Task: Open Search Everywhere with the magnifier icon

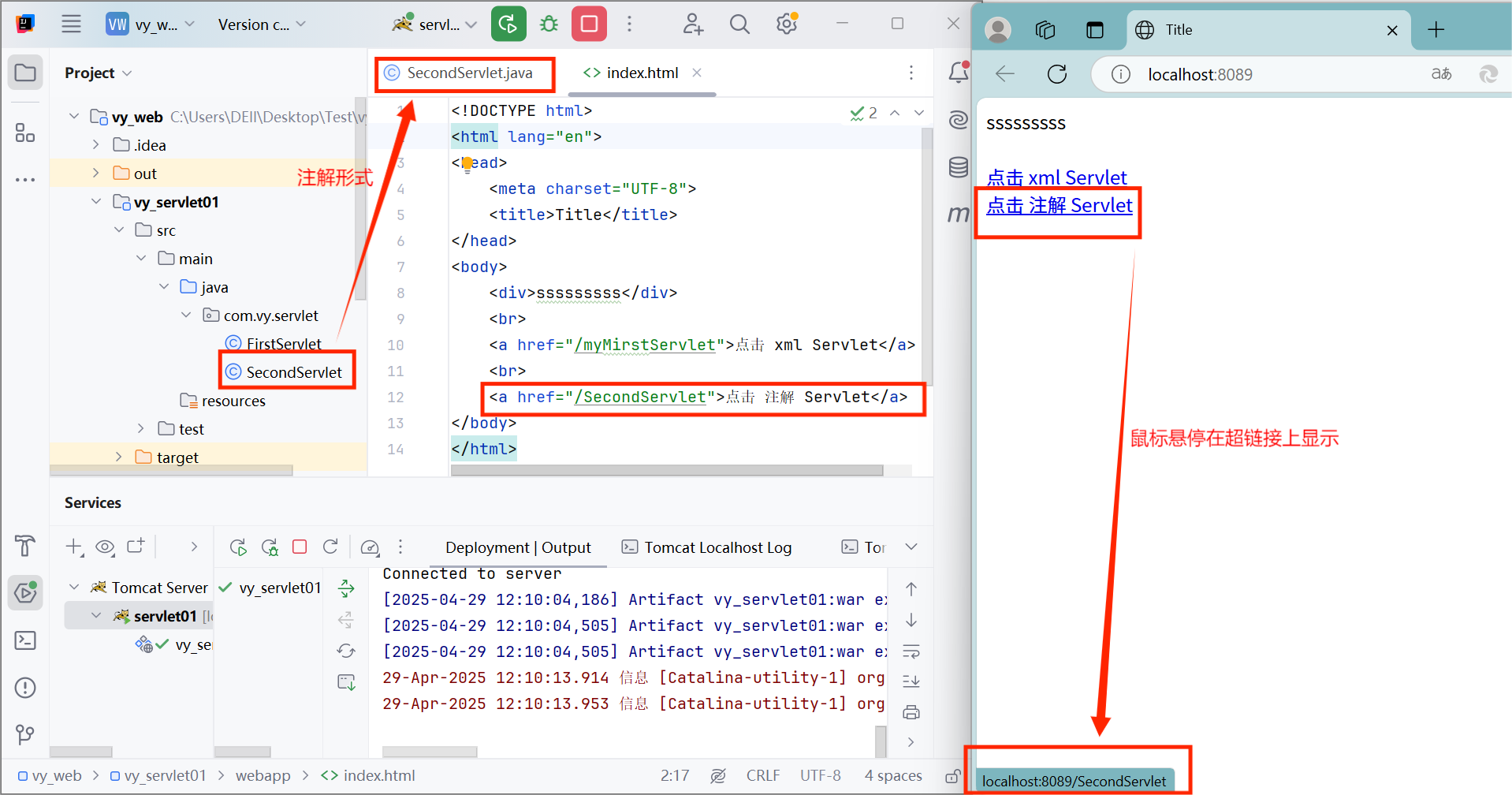Action: [739, 24]
